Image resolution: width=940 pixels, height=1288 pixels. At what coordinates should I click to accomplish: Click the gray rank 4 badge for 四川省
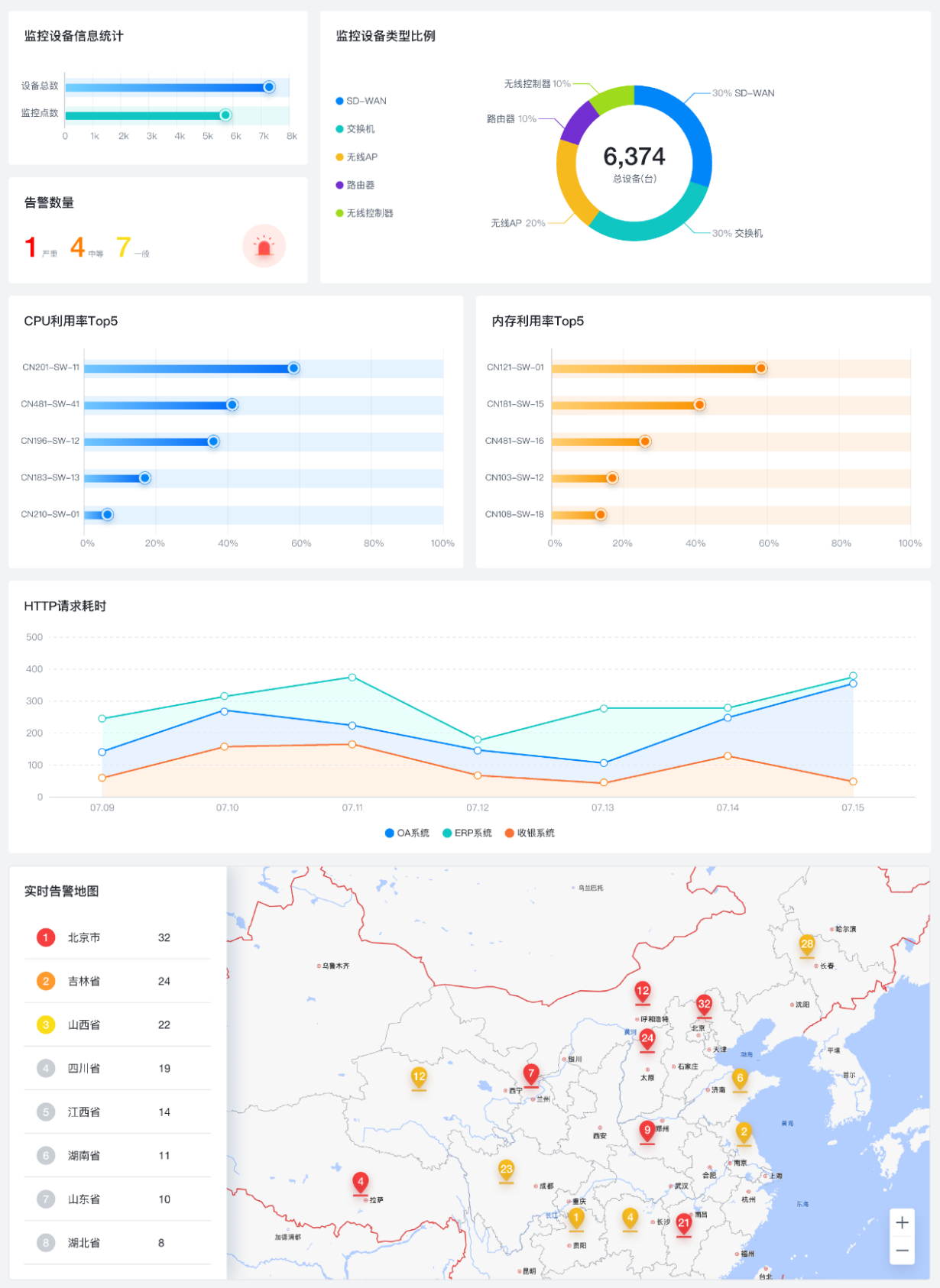46,1068
